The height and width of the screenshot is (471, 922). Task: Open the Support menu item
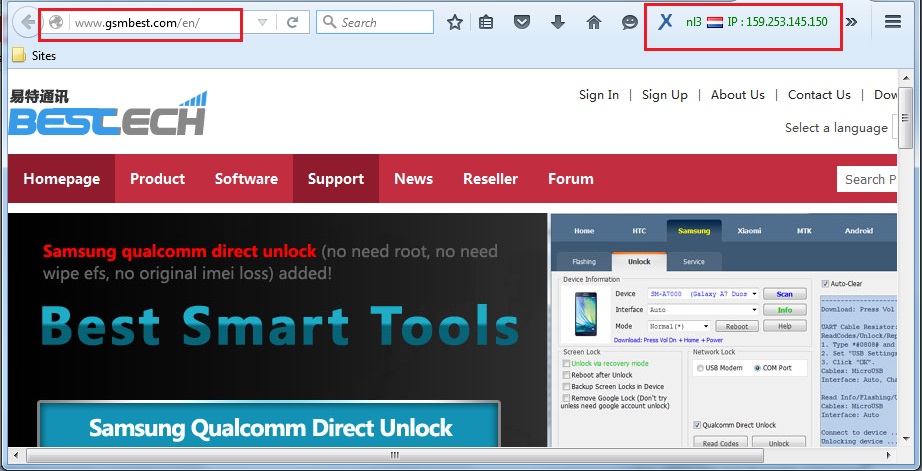(336, 179)
